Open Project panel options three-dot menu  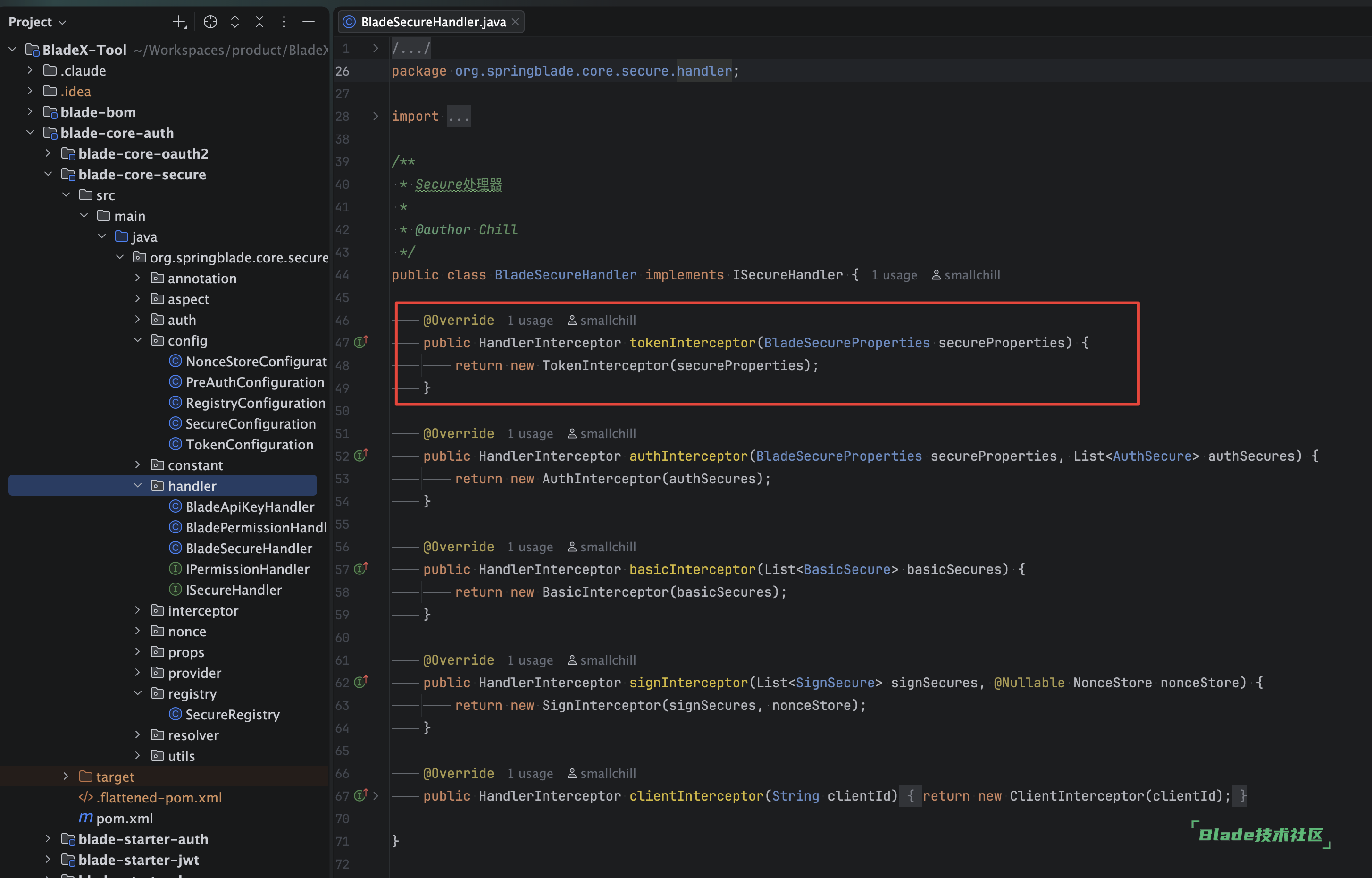pyautogui.click(x=284, y=22)
